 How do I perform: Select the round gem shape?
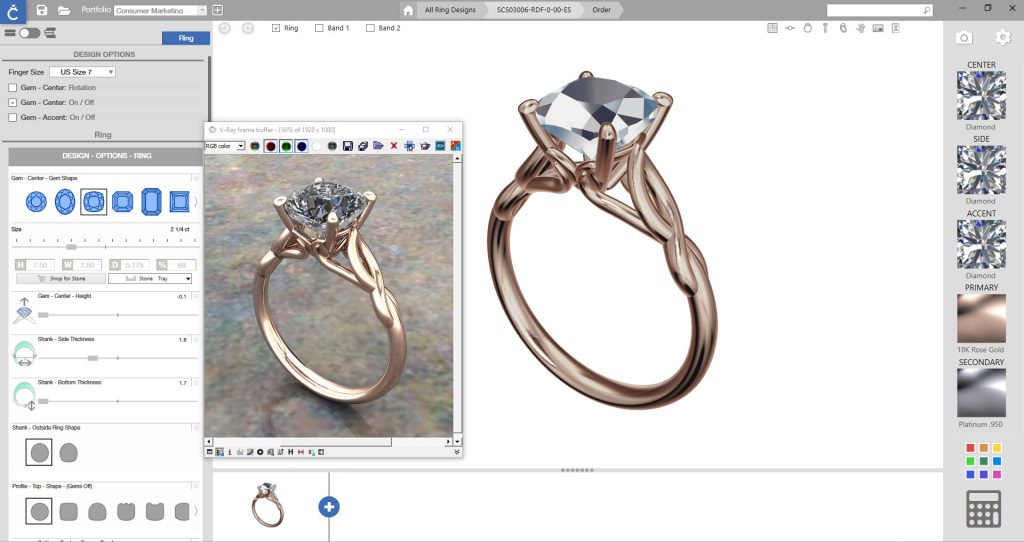[36, 202]
